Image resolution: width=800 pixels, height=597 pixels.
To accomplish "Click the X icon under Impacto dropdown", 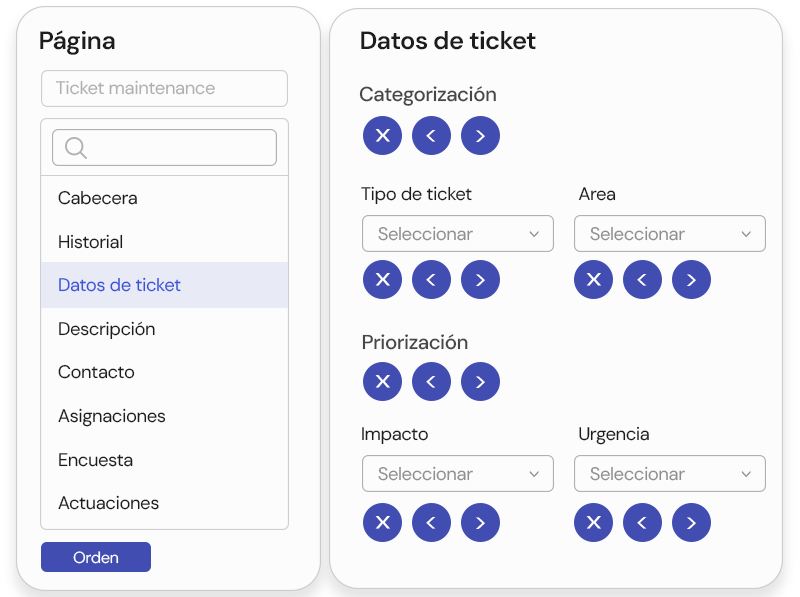I will 382,522.
